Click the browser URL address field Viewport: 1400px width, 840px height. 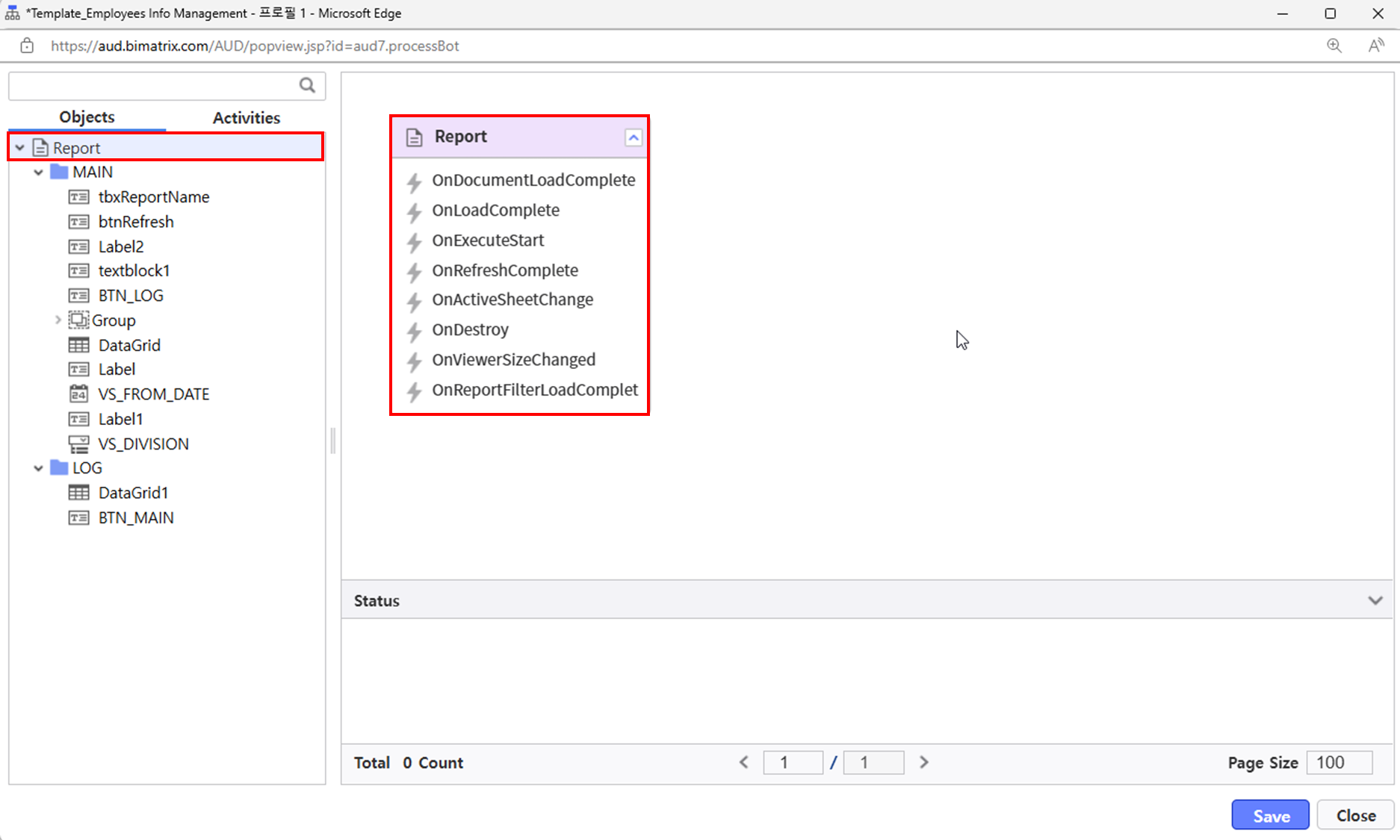click(255, 46)
